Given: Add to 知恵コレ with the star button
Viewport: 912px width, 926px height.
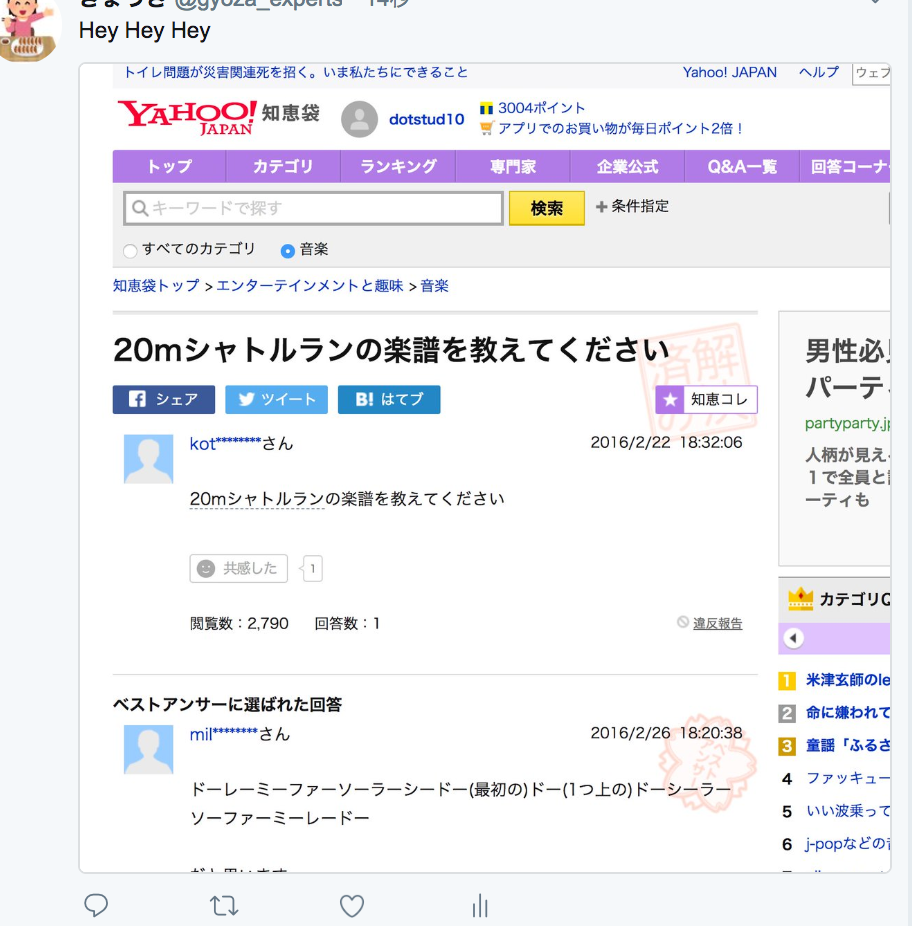Looking at the screenshot, I should pos(706,400).
